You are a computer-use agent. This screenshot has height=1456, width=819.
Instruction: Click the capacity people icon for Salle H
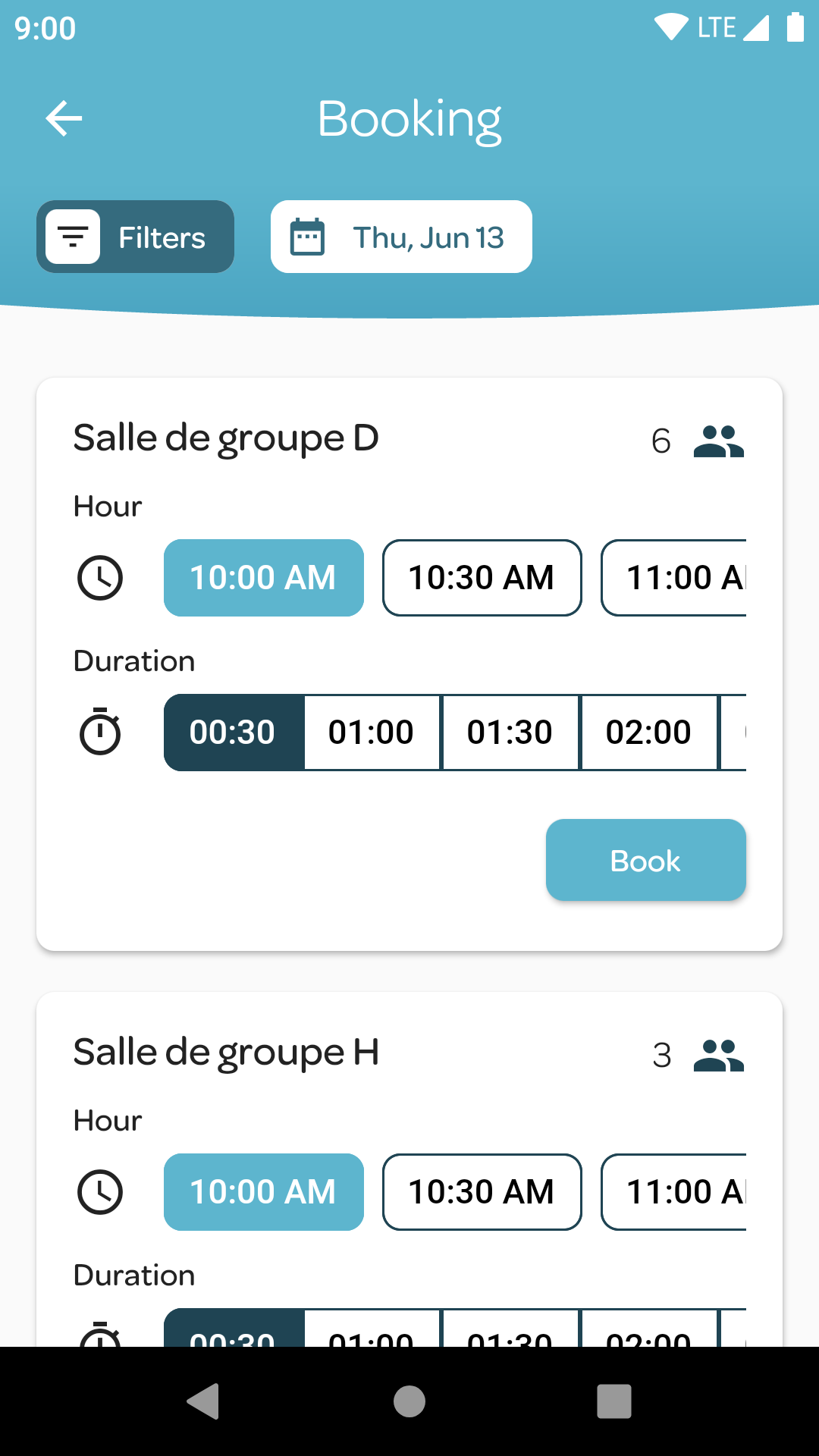pos(718,1056)
